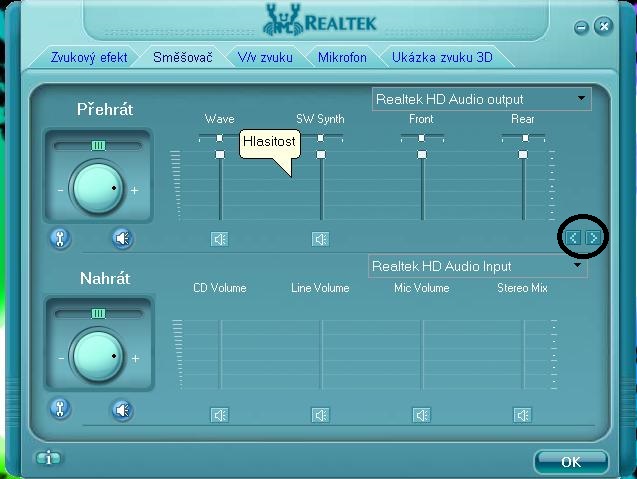The image size is (637, 479).
Task: Mute the Wave channel
Action: click(x=219, y=239)
